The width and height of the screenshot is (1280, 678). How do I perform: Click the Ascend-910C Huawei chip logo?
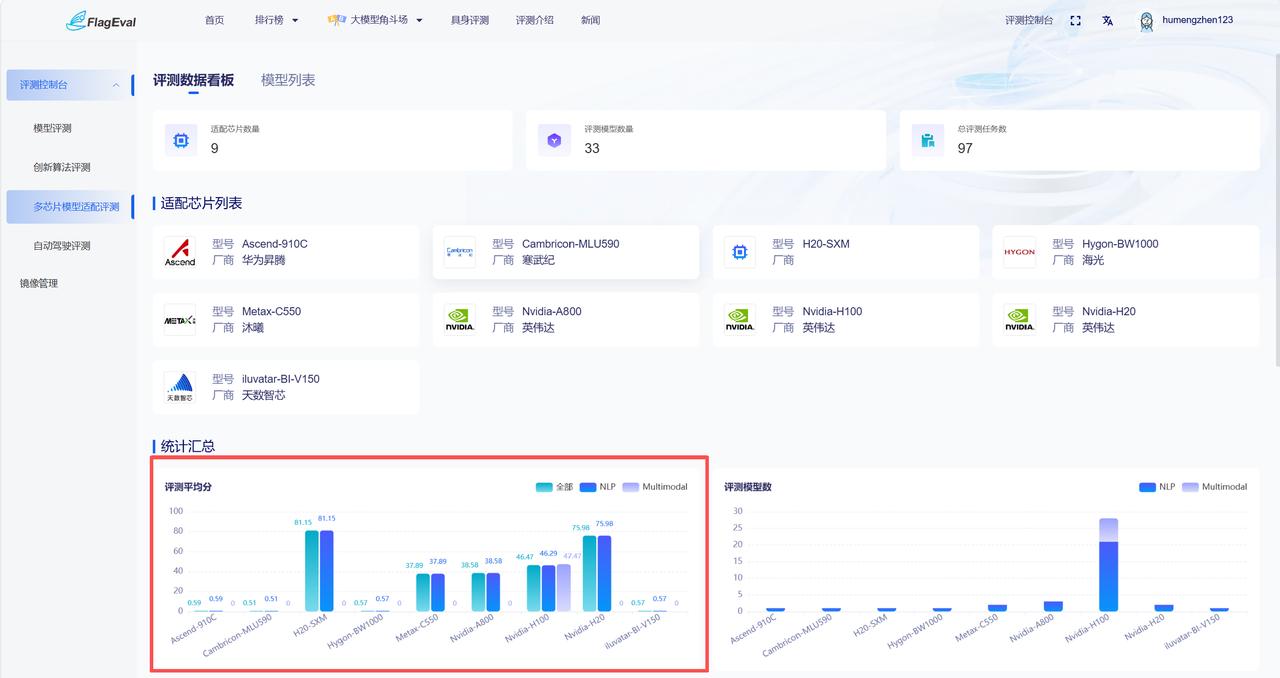point(180,252)
